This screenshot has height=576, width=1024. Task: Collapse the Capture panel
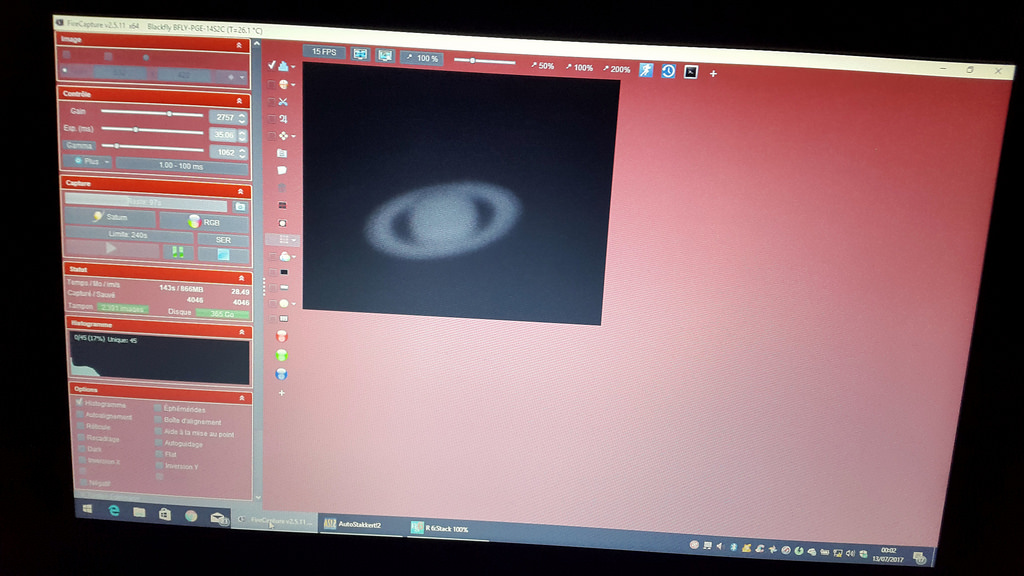coord(240,191)
